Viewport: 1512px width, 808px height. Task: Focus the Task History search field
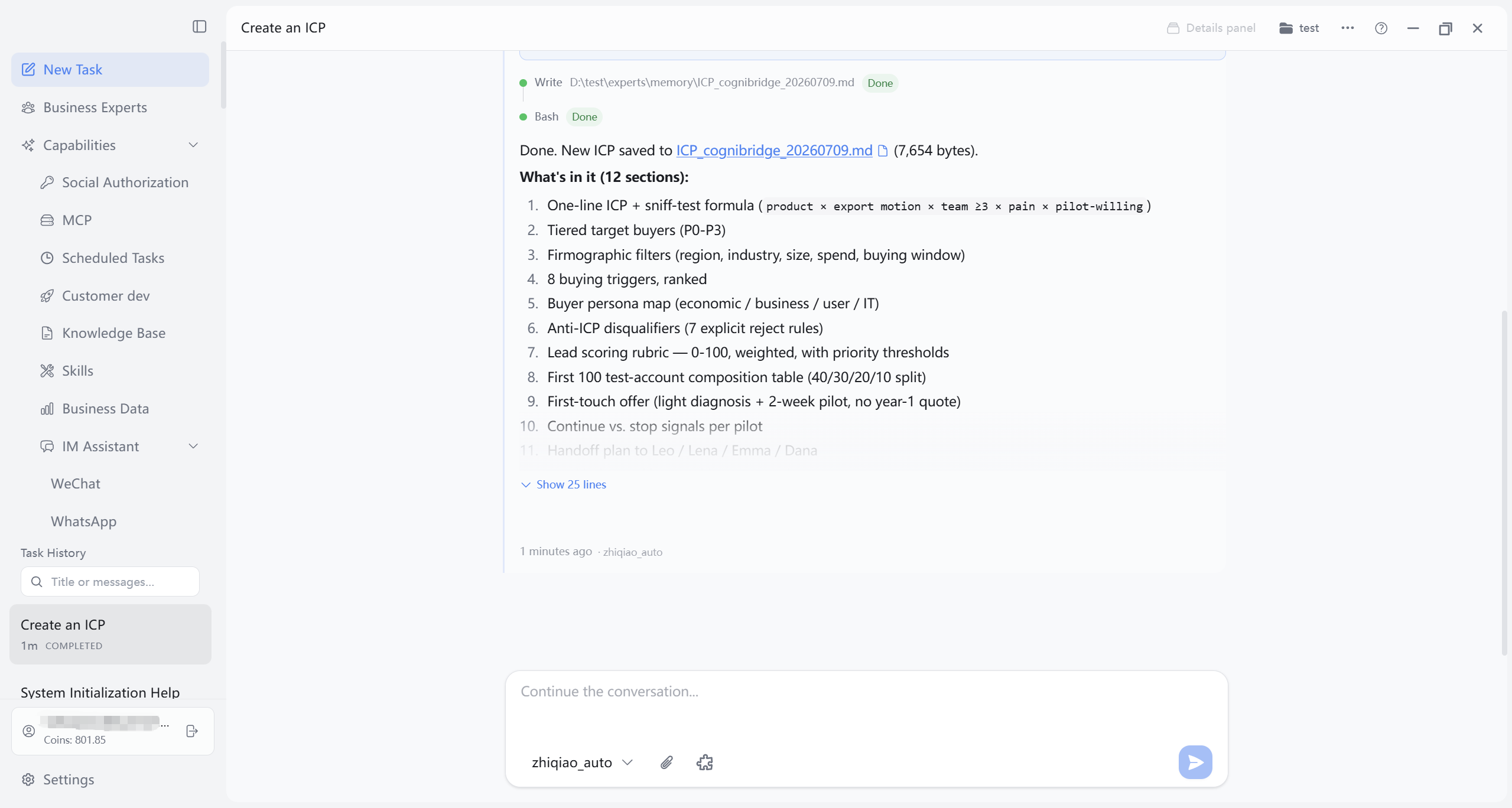[110, 582]
